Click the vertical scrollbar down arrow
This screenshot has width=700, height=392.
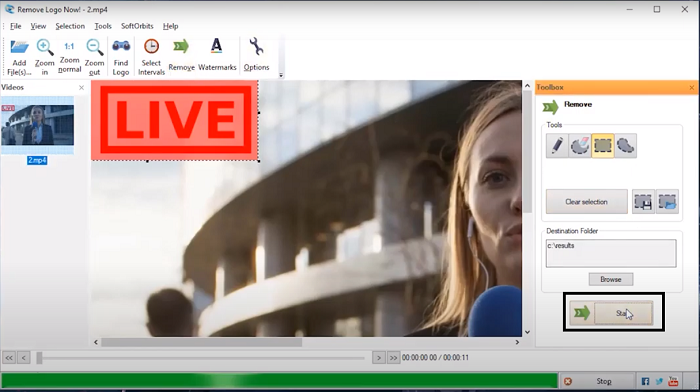(x=527, y=332)
